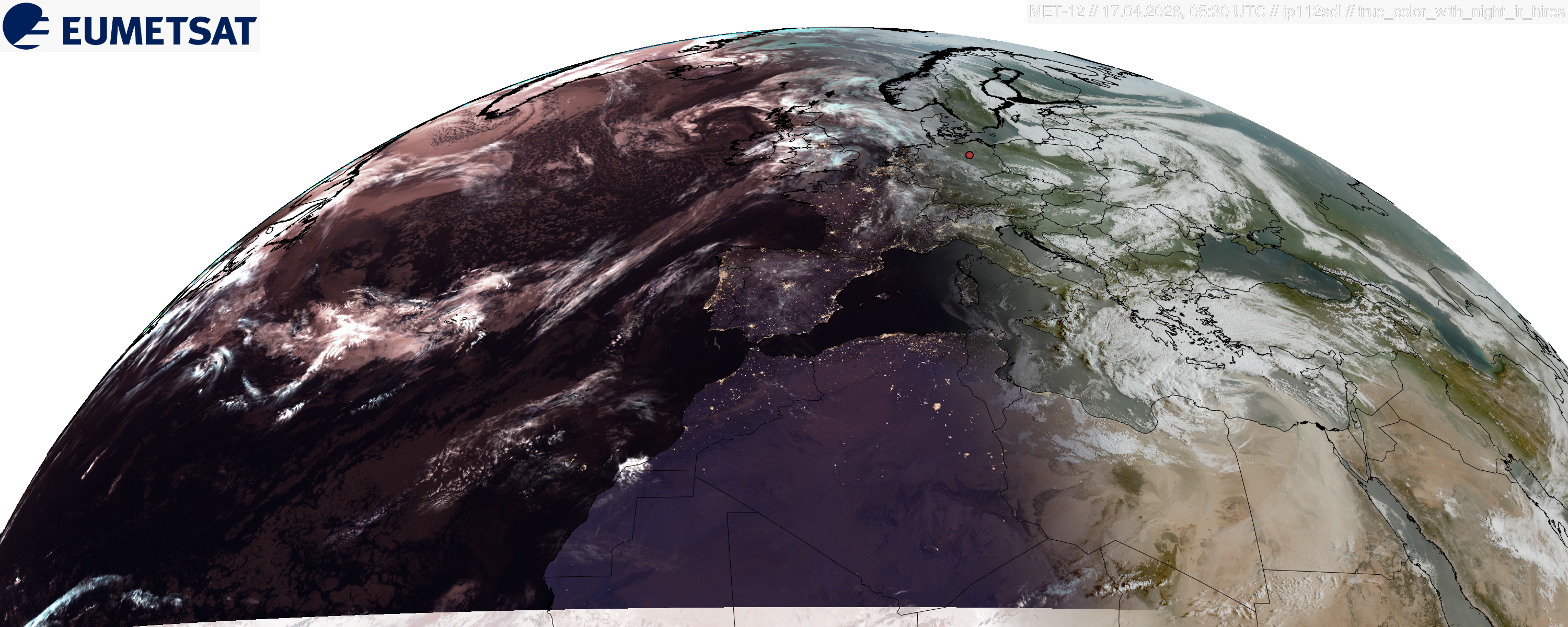This screenshot has width=1568, height=627.
Task: Click the true_color_with_night_ir_hires product label
Action: [x=1461, y=11]
